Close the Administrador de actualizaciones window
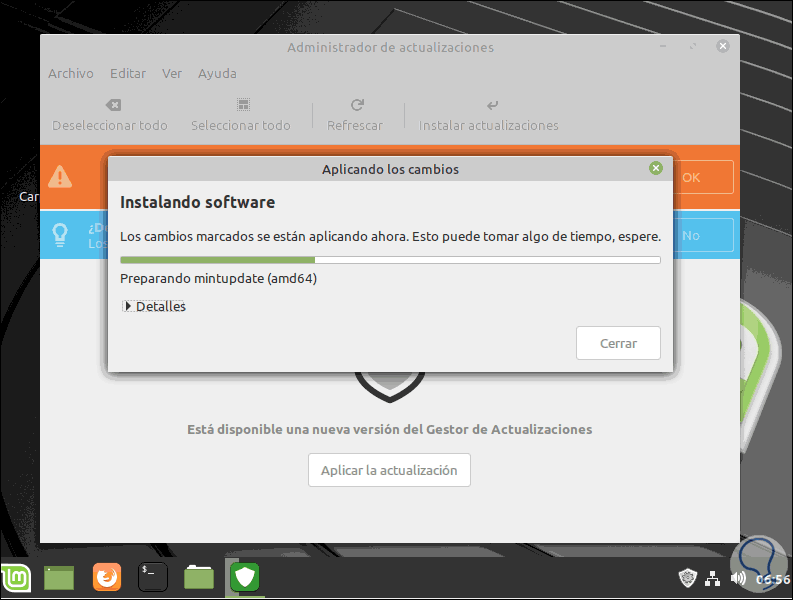The image size is (793, 600). coord(723,46)
